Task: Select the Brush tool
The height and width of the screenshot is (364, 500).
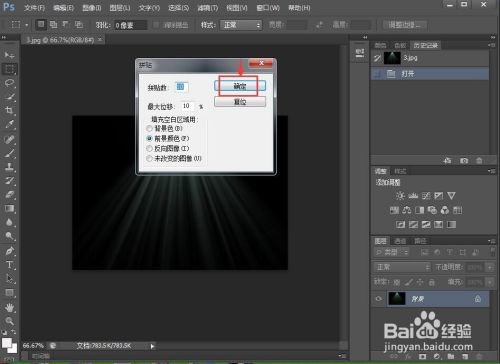Action: 9,153
